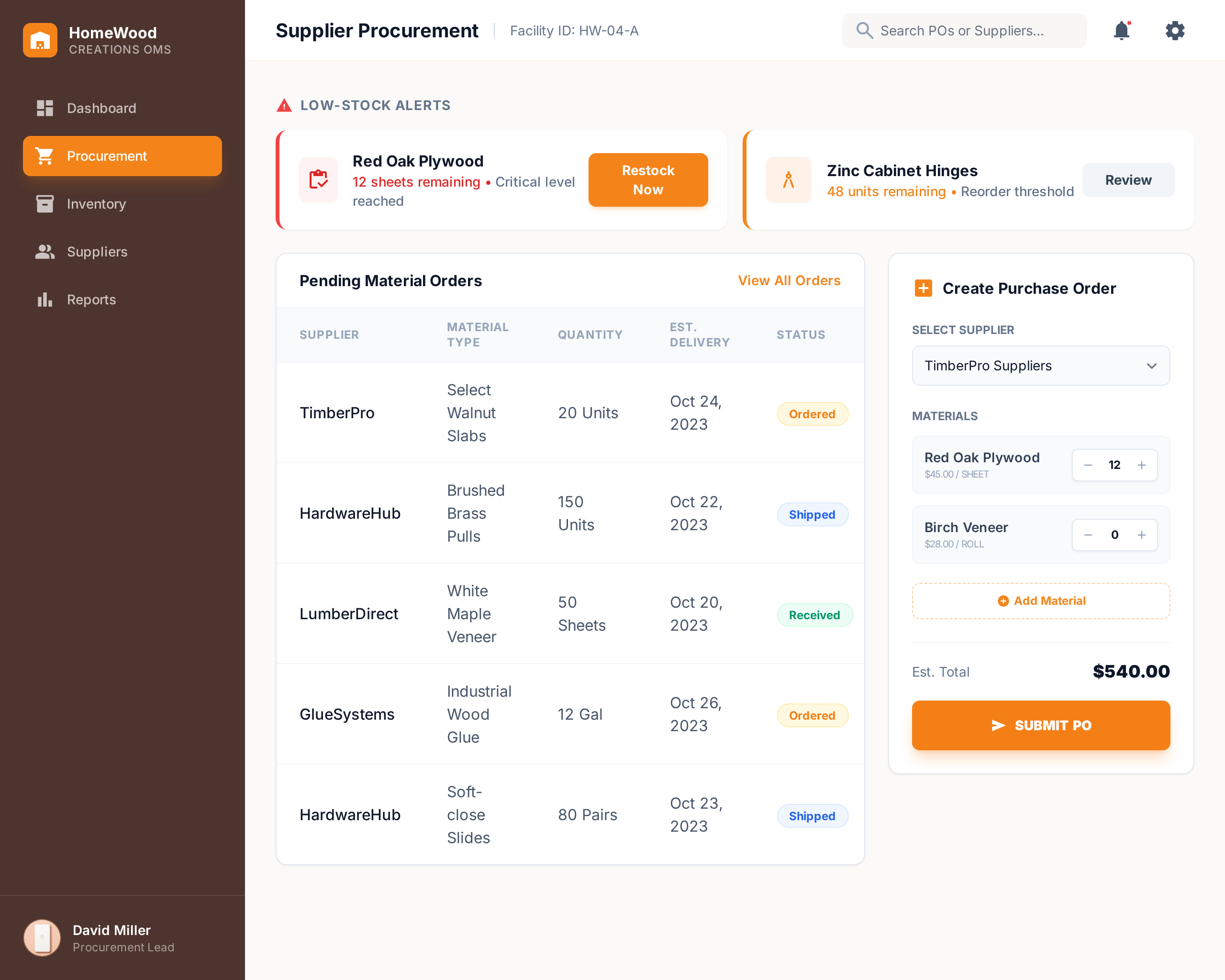Open settings via the gear icon
This screenshot has width=1225, height=980.
[x=1174, y=31]
